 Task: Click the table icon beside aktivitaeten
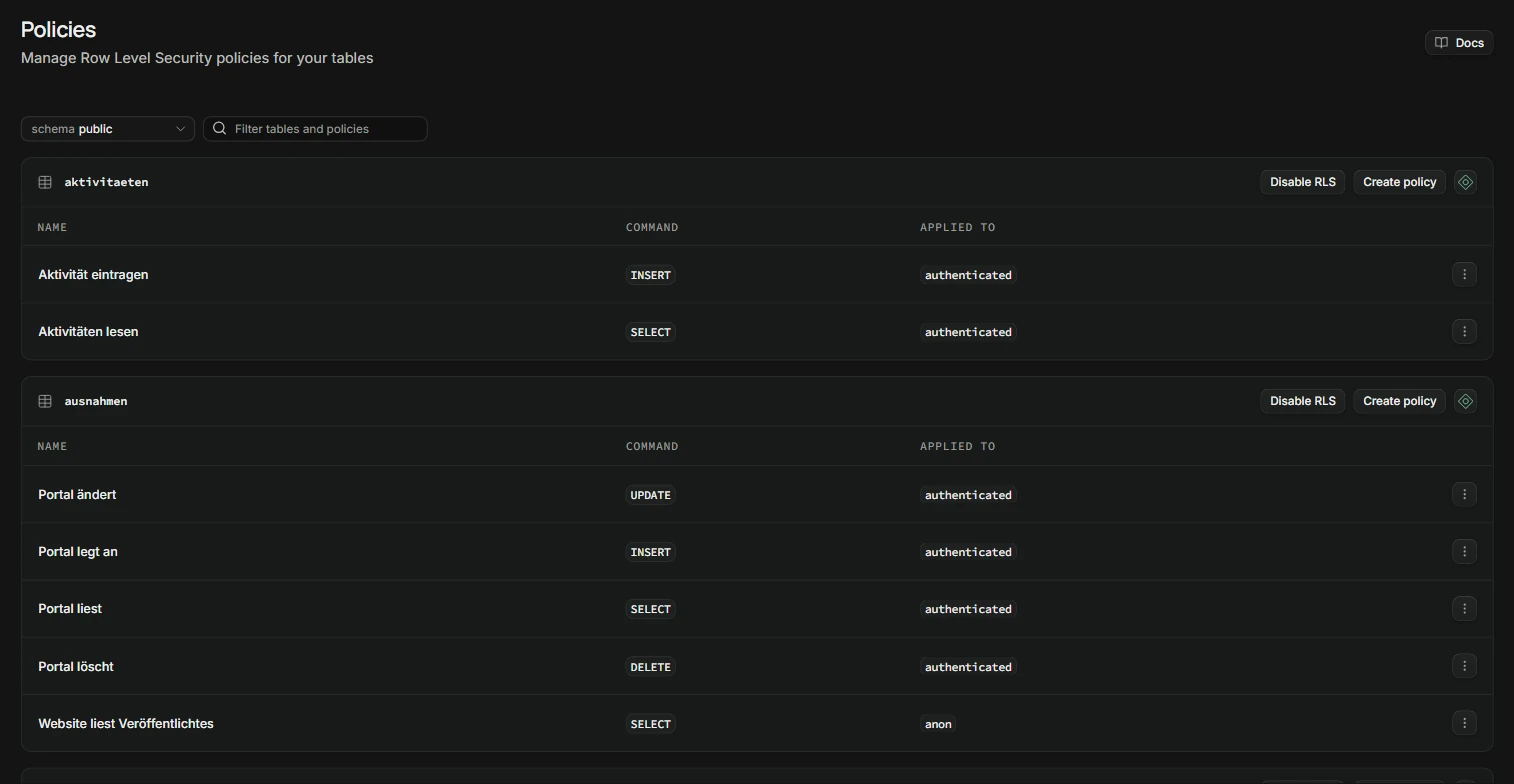pos(45,182)
